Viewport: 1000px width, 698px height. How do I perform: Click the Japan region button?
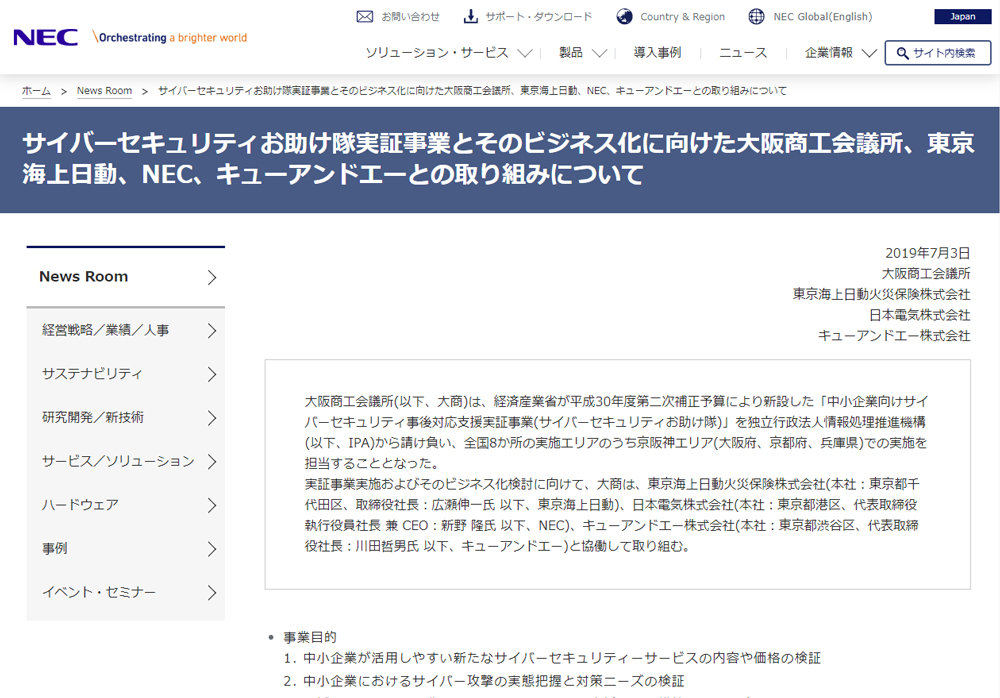pos(962,17)
